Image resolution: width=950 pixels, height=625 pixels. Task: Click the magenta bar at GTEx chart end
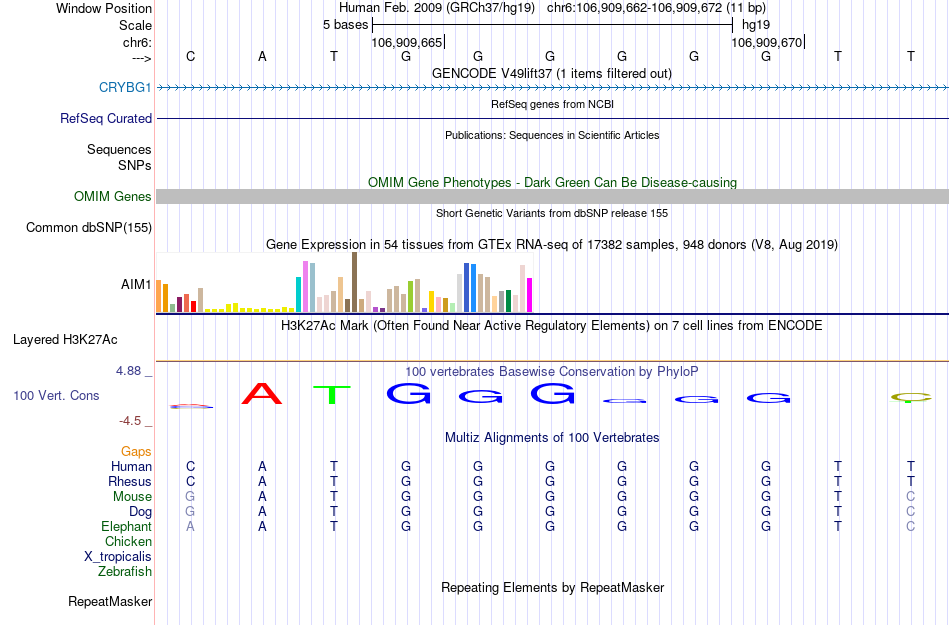(x=530, y=295)
